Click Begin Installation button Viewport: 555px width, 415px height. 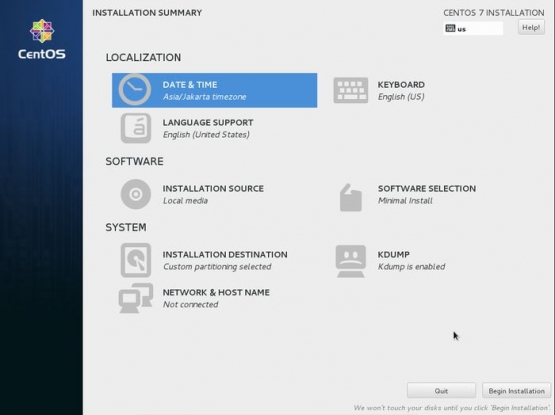(516, 391)
